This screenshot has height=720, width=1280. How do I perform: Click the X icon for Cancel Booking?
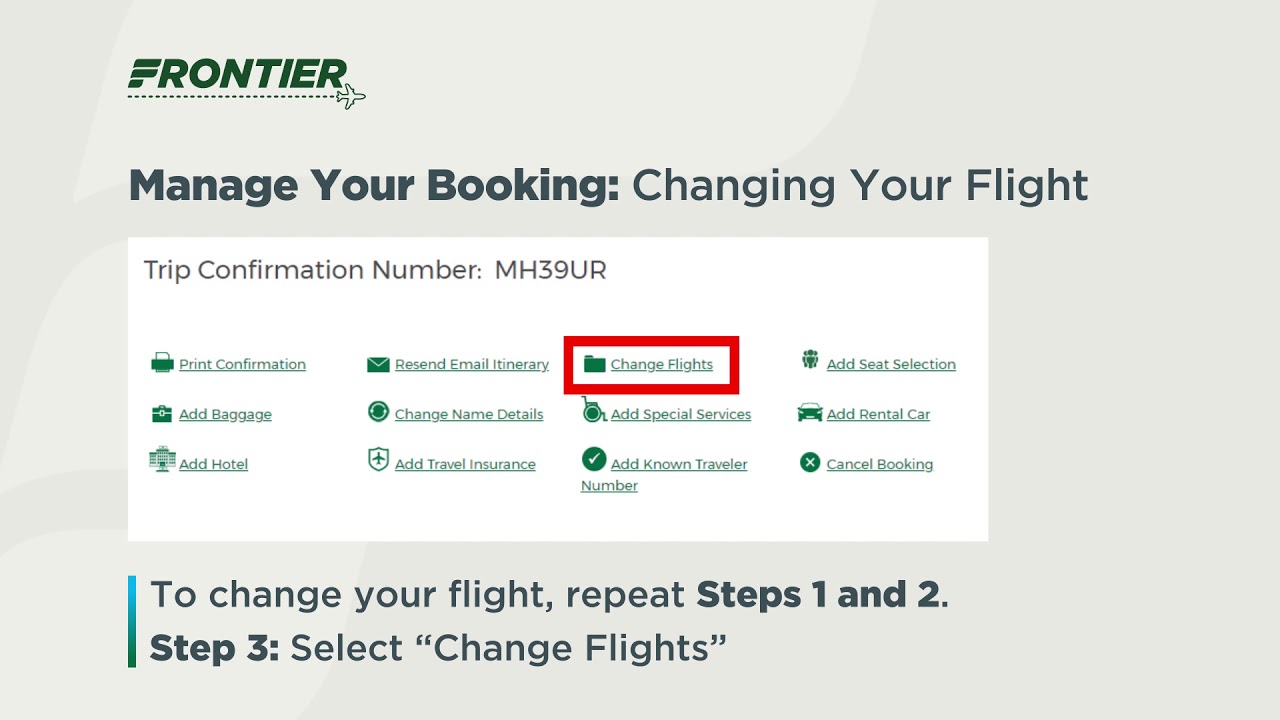(x=810, y=462)
